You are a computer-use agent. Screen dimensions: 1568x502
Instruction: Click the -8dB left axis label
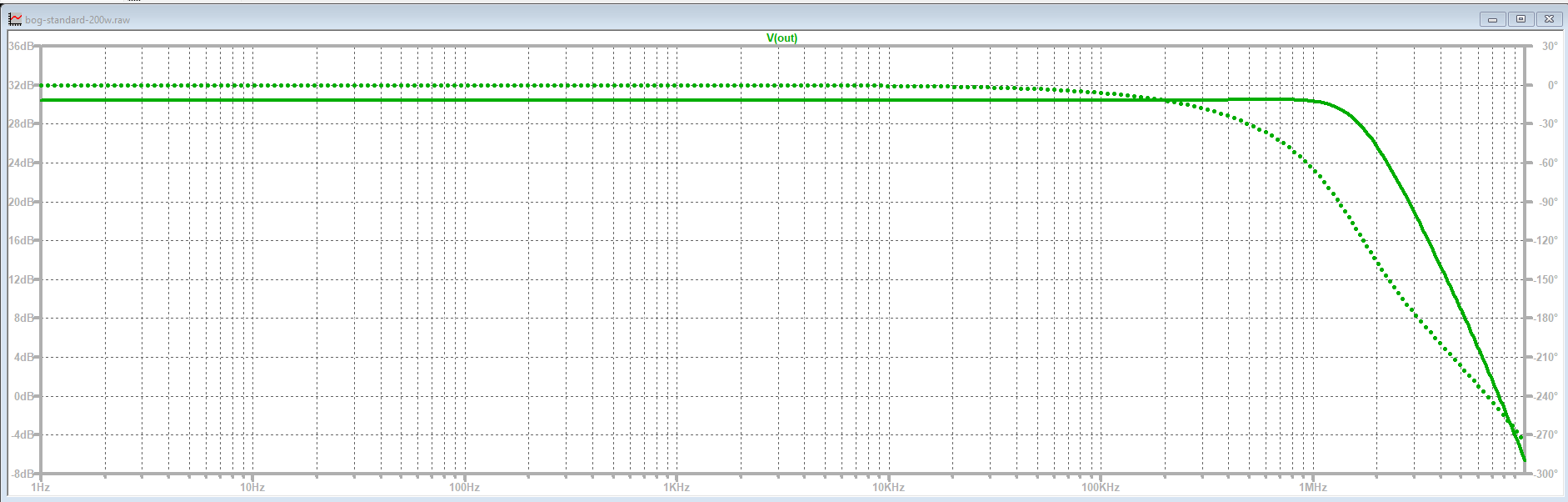22,474
